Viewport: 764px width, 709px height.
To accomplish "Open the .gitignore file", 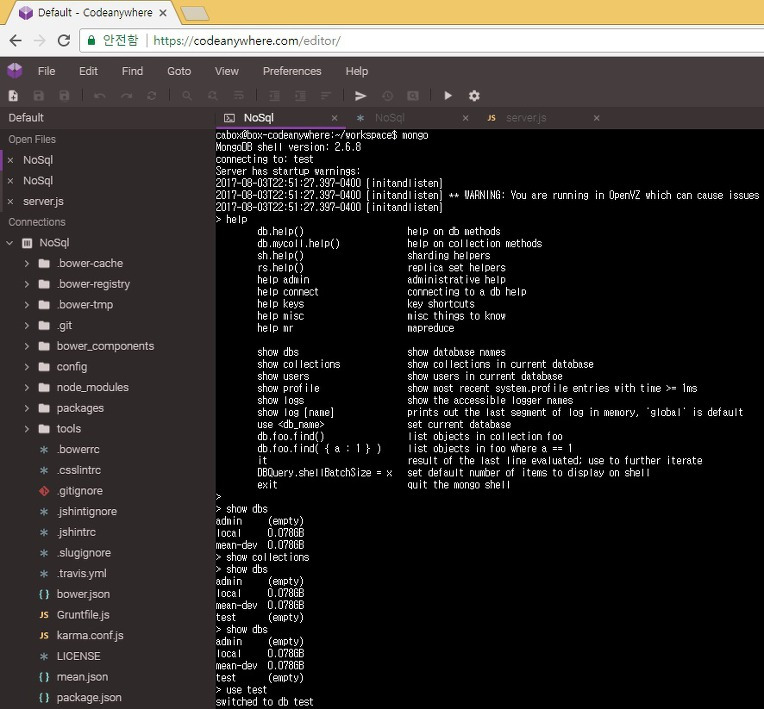I will coord(80,491).
